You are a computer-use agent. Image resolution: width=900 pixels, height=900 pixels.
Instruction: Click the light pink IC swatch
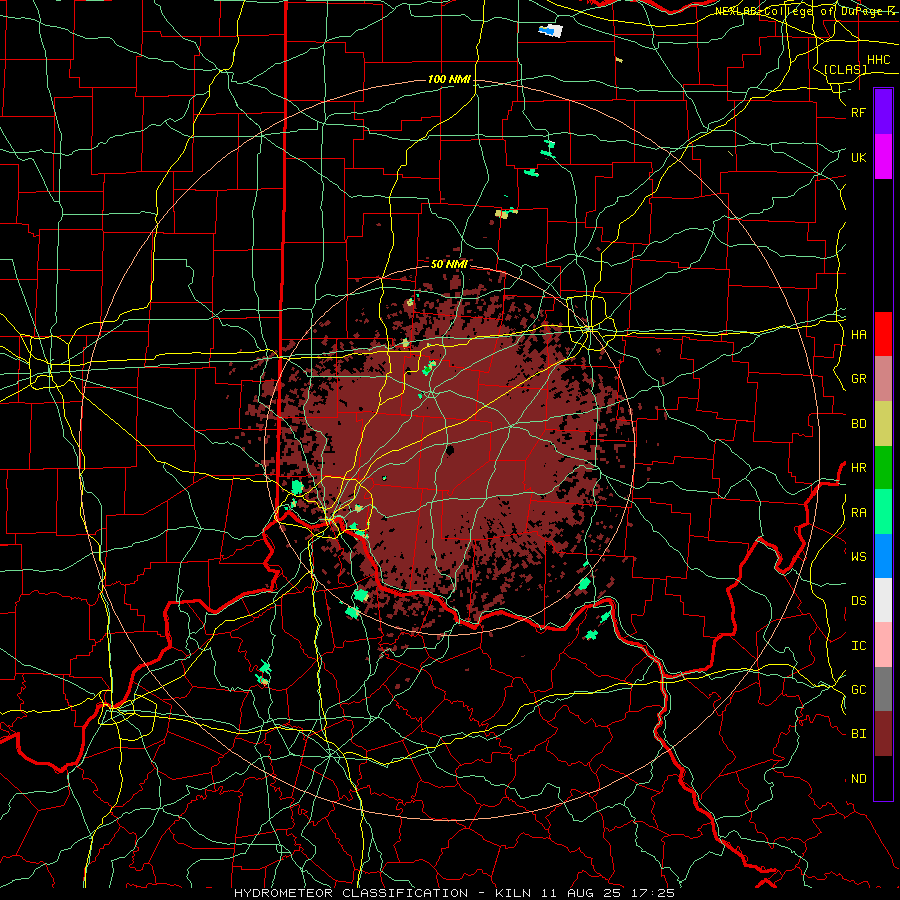883,645
